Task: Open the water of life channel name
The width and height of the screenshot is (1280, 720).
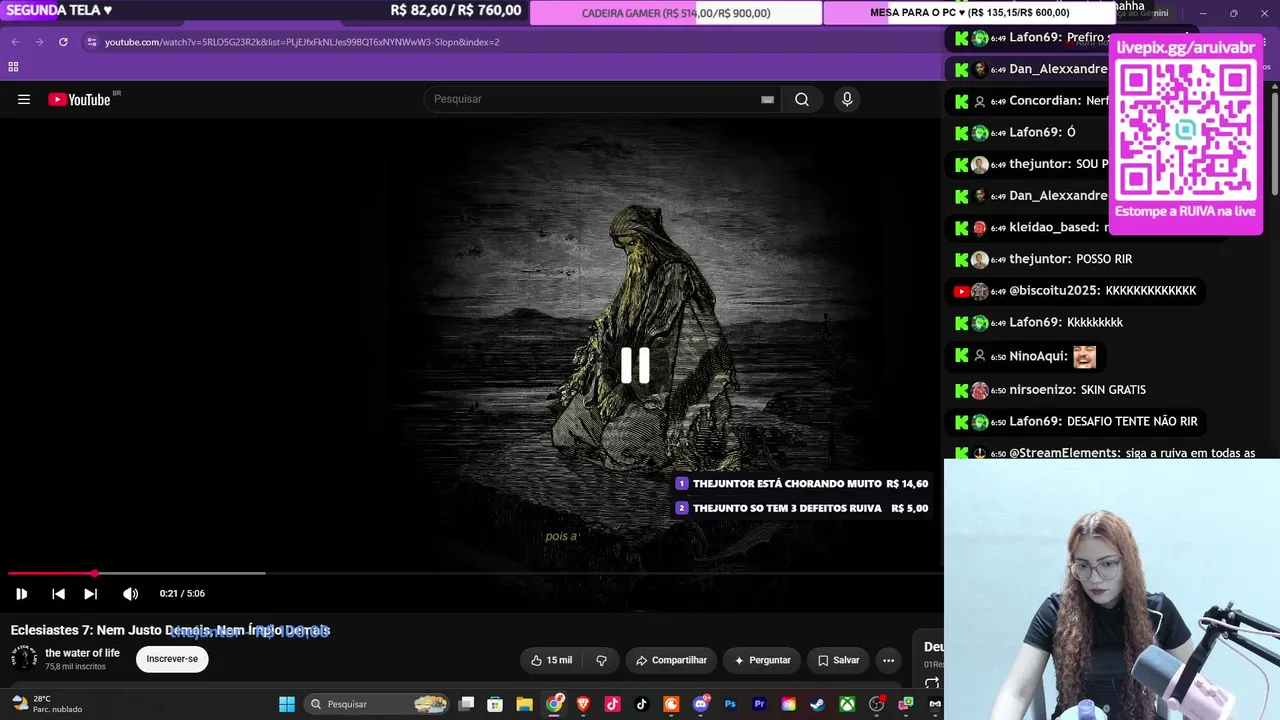Action: click(x=82, y=653)
